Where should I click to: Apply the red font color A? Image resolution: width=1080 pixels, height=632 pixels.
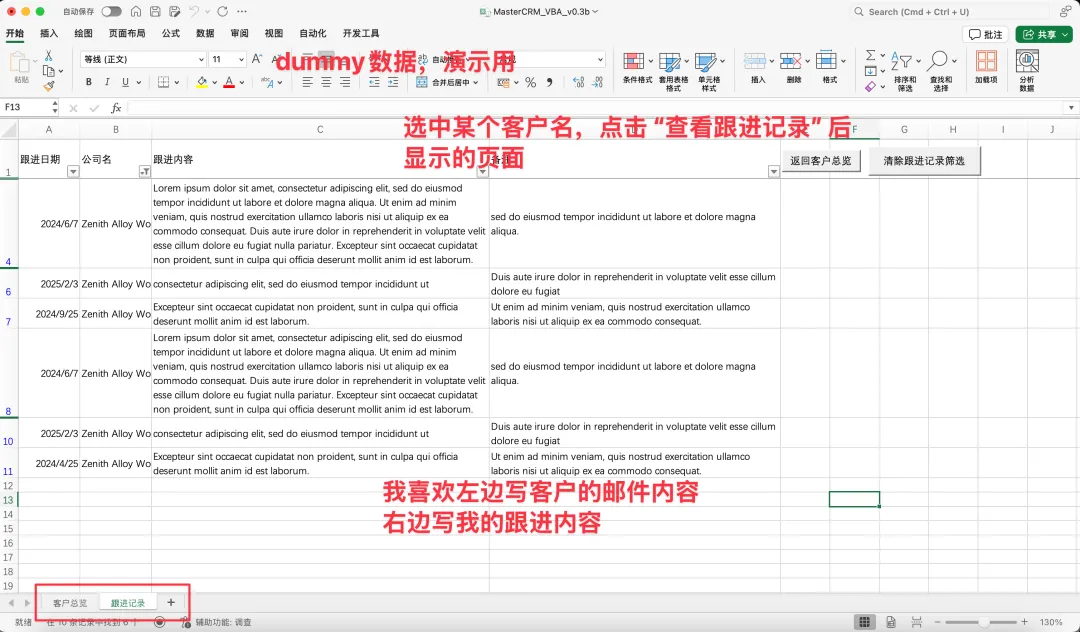click(x=229, y=82)
